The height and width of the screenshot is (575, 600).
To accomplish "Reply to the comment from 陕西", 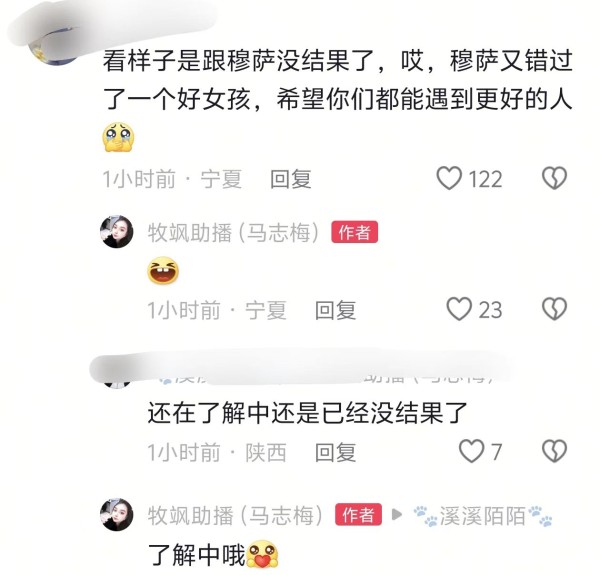I will [336, 452].
